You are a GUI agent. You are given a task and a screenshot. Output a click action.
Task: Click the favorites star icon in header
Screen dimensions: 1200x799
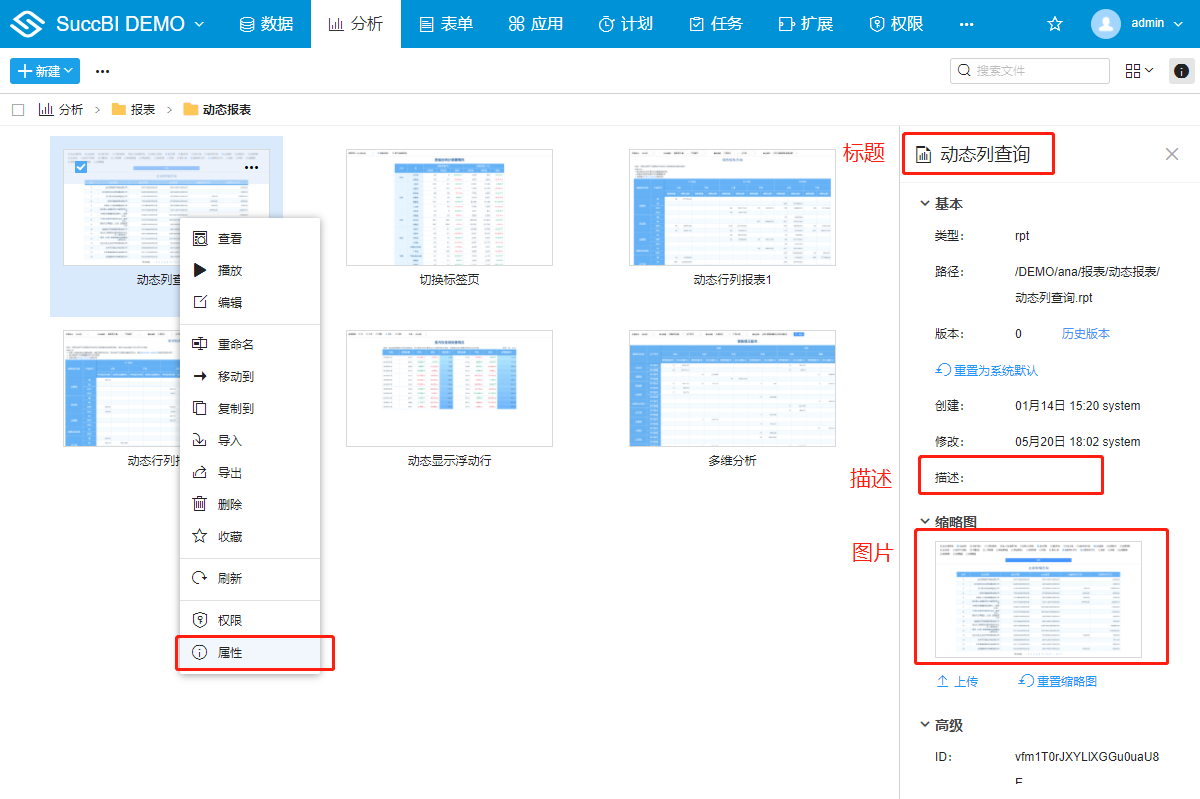(1054, 24)
